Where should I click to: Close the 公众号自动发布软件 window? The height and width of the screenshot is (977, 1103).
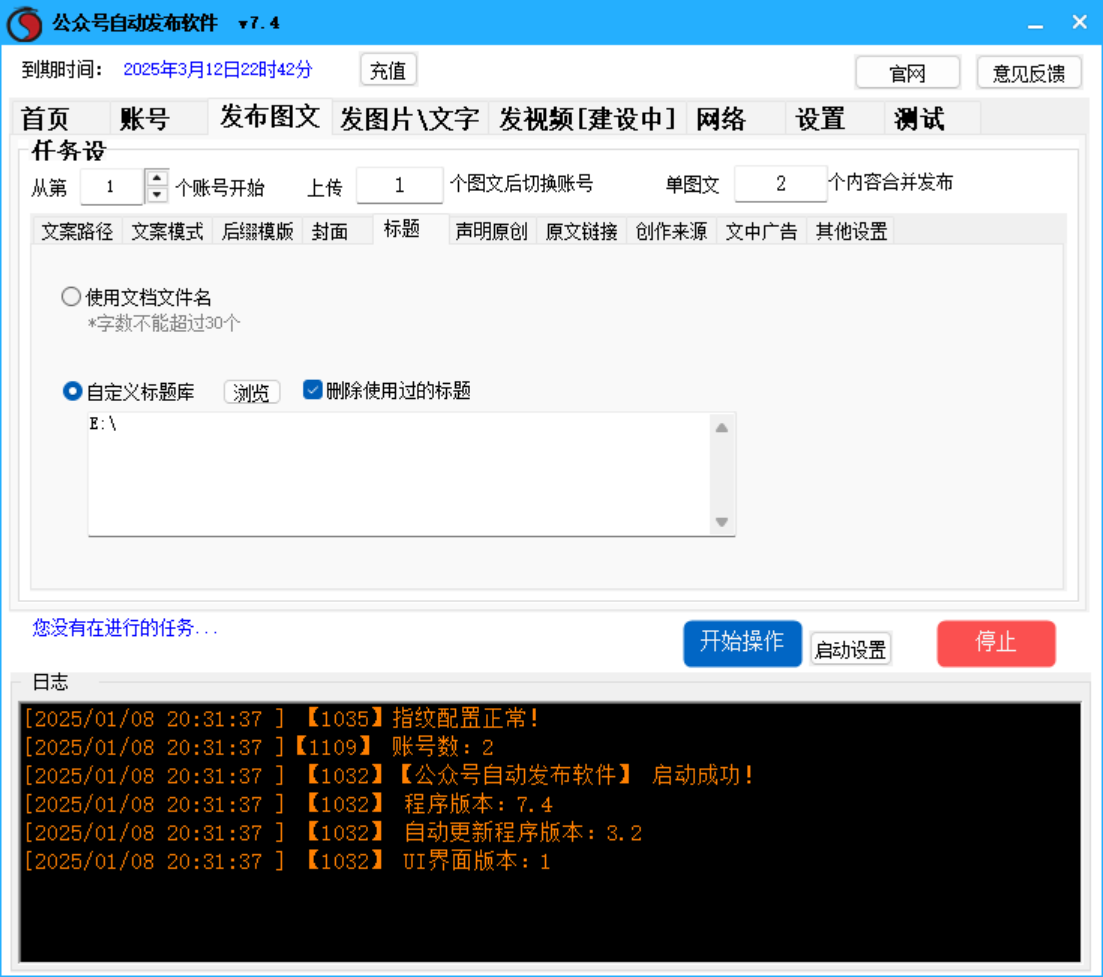(1080, 23)
